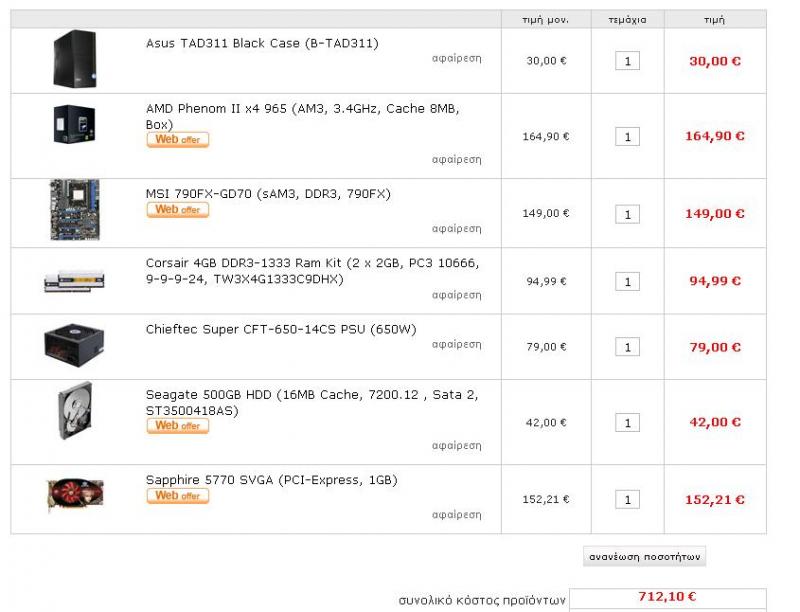The height and width of the screenshot is (612, 800).
Task: Focus quantity field for Asus TAD311 case
Action: pyautogui.click(x=628, y=61)
